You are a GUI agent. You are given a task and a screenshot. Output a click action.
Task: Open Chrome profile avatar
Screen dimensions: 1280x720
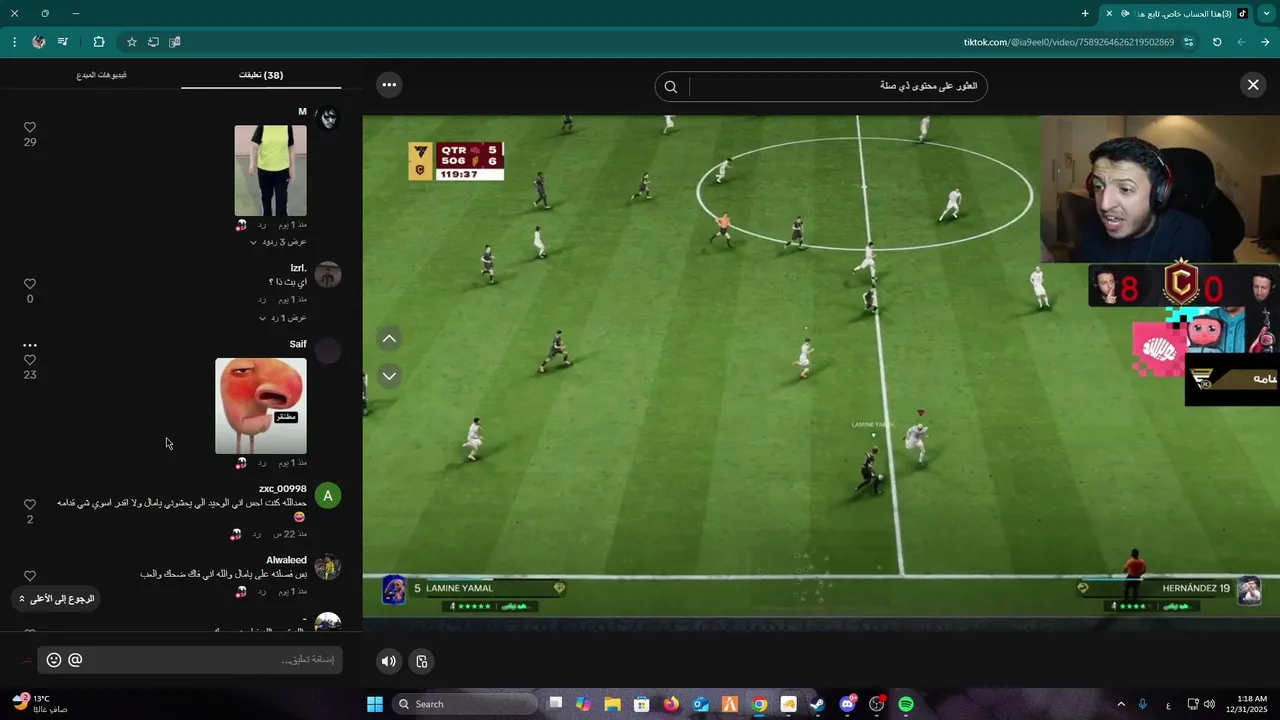[x=38, y=42]
